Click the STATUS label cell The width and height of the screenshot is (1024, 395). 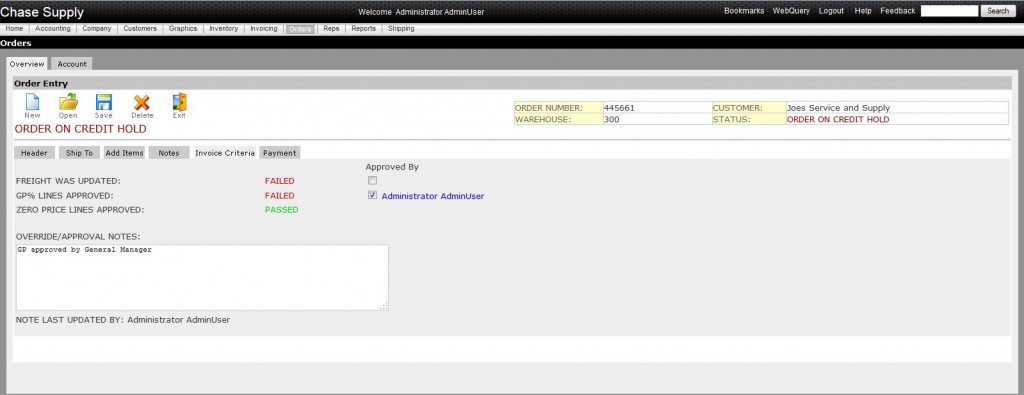click(748, 119)
